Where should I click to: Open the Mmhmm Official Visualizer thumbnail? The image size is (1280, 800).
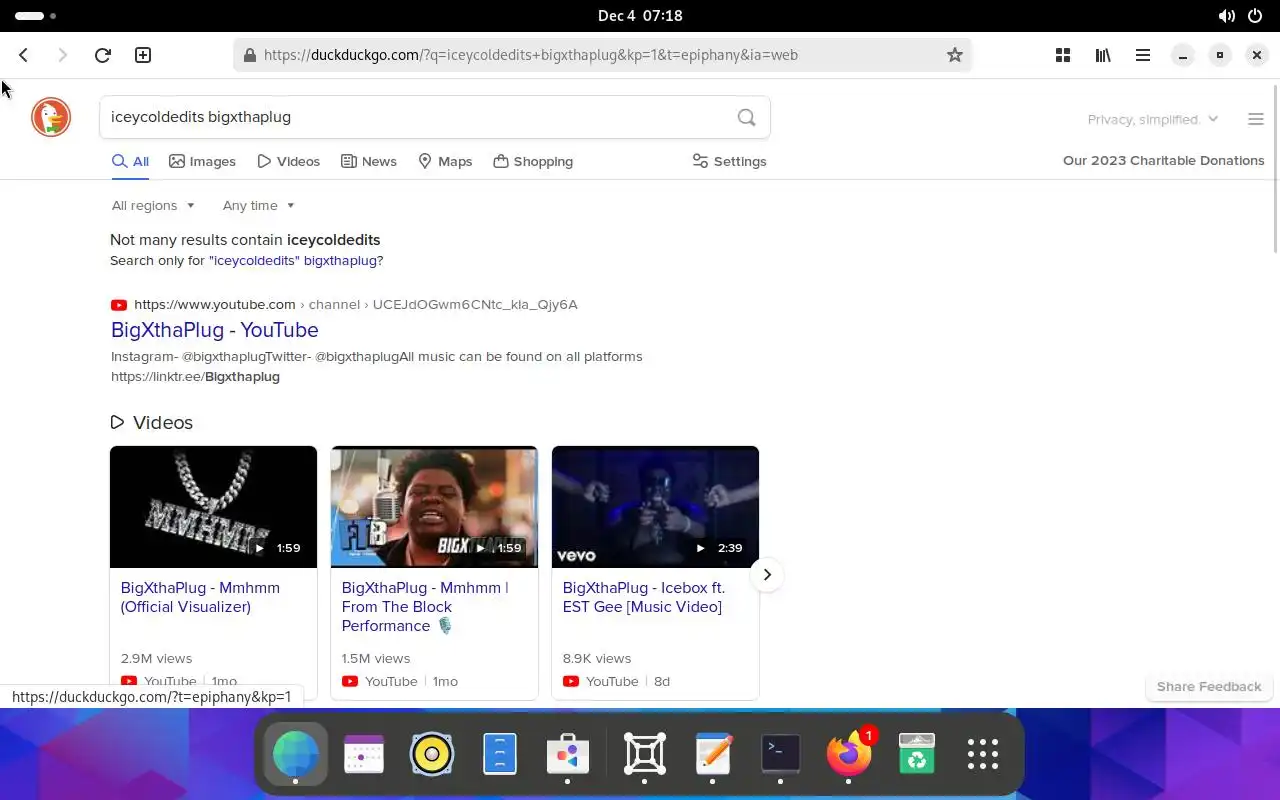click(213, 507)
